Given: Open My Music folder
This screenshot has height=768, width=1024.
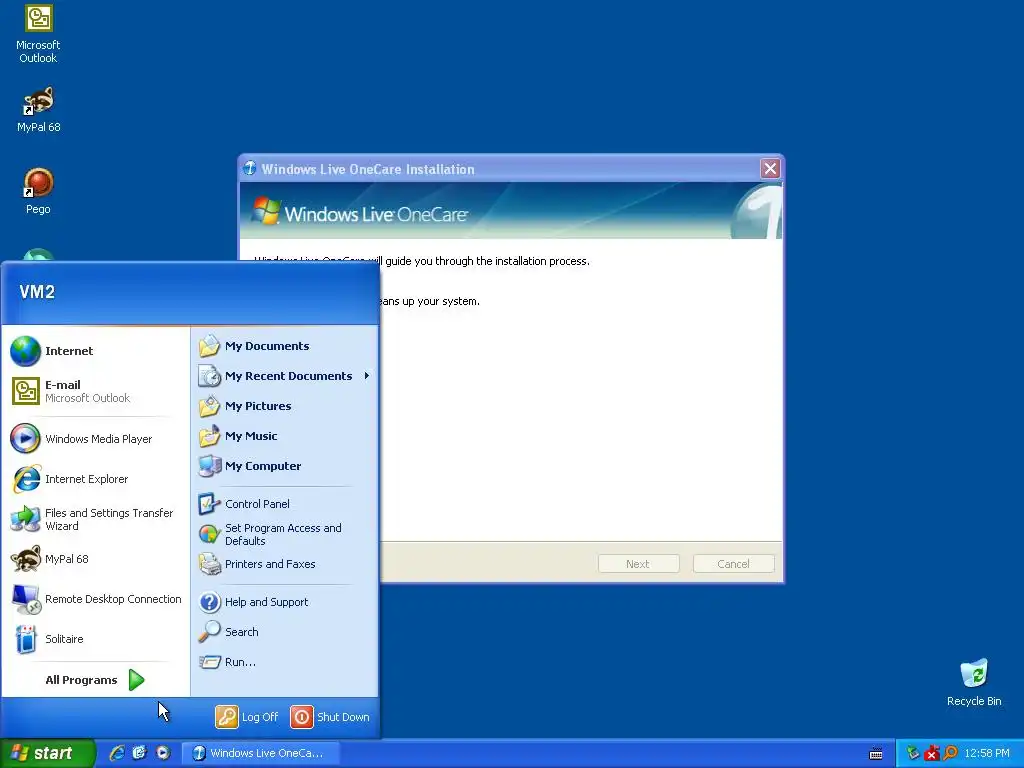Looking at the screenshot, I should coord(285,436).
